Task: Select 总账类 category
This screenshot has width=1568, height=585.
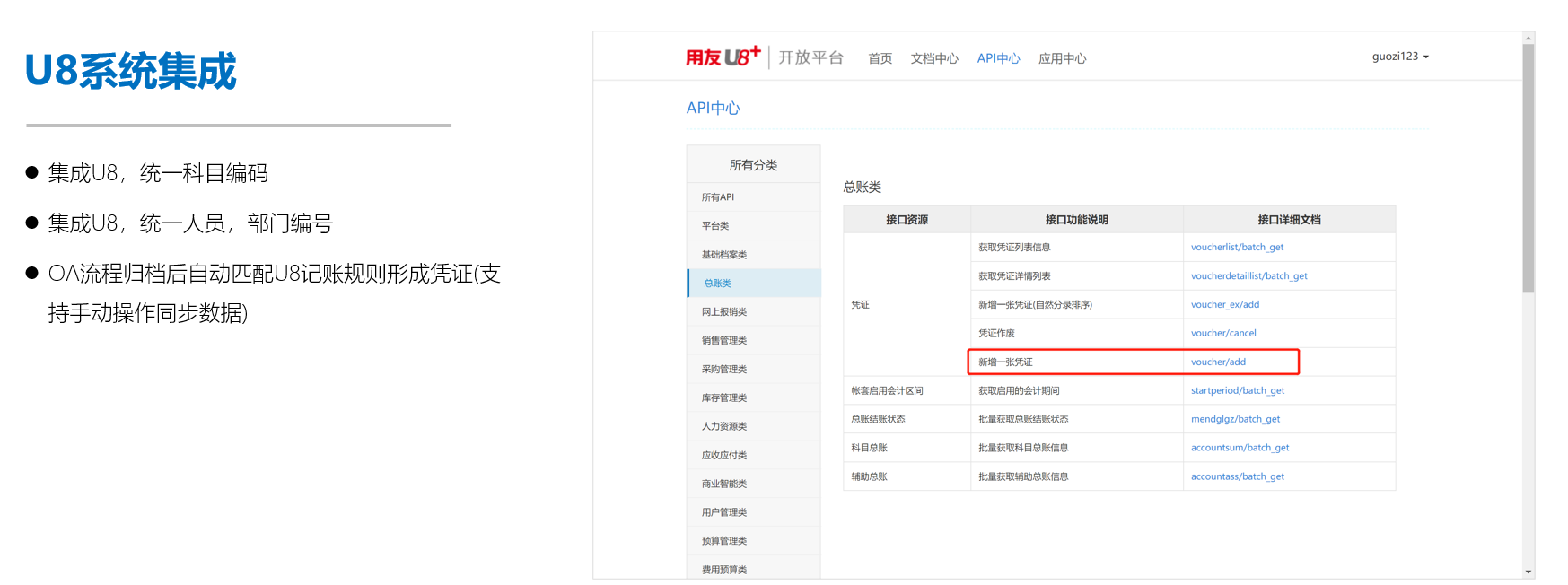Action: coord(754,283)
